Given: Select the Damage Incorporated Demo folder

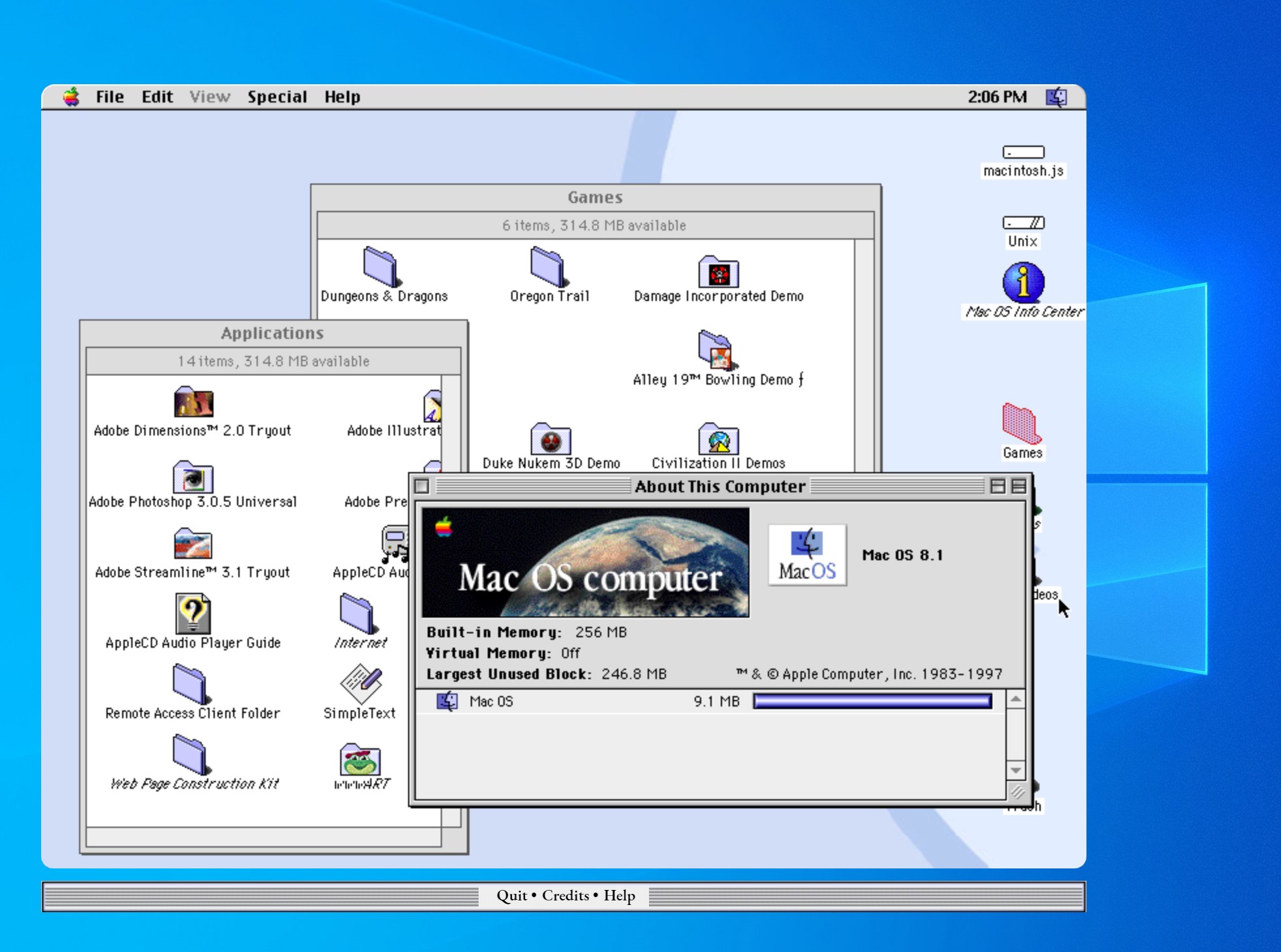Looking at the screenshot, I should pos(718,271).
